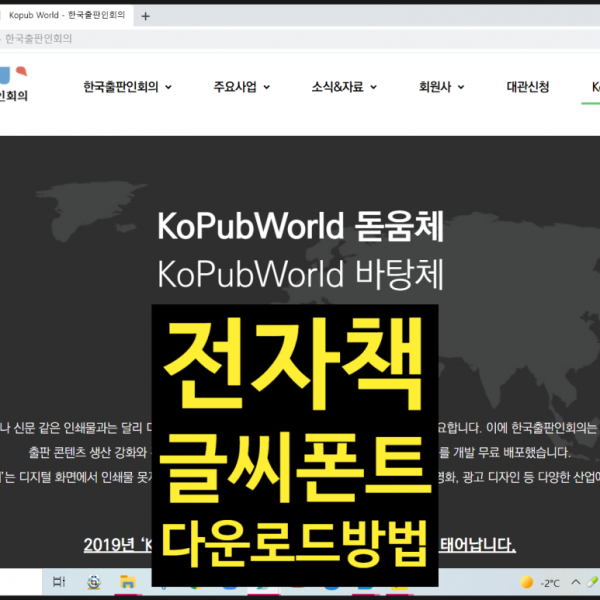Open the taskbar app next to Task View
The height and width of the screenshot is (600, 600).
pos(94,582)
